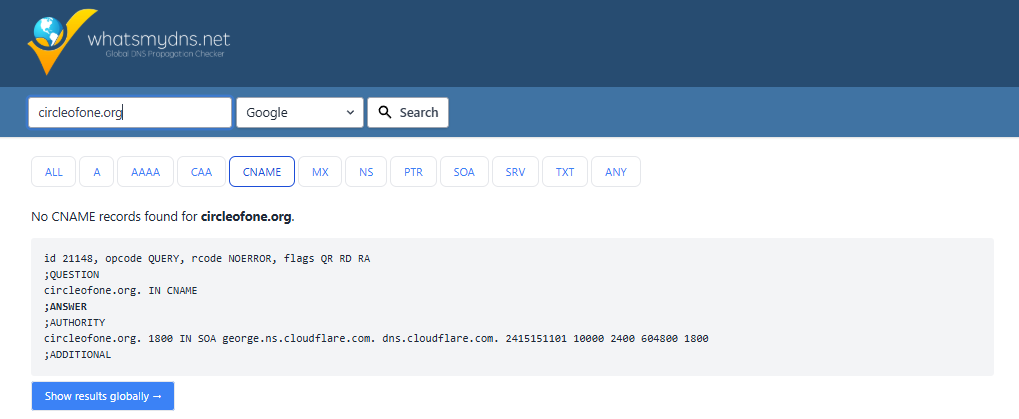Select the A record type tab

97,172
